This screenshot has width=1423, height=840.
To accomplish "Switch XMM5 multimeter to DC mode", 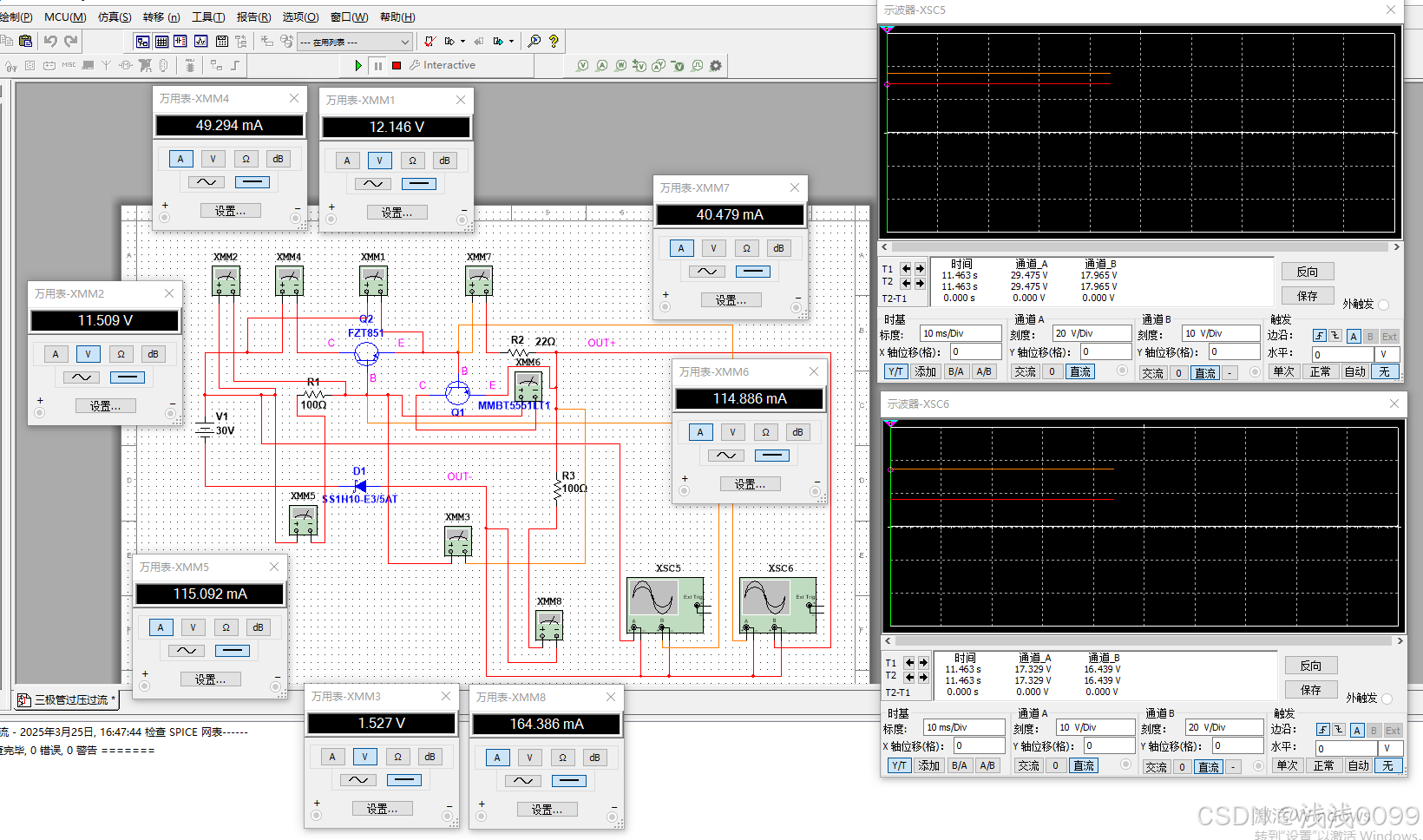I will pos(232,651).
